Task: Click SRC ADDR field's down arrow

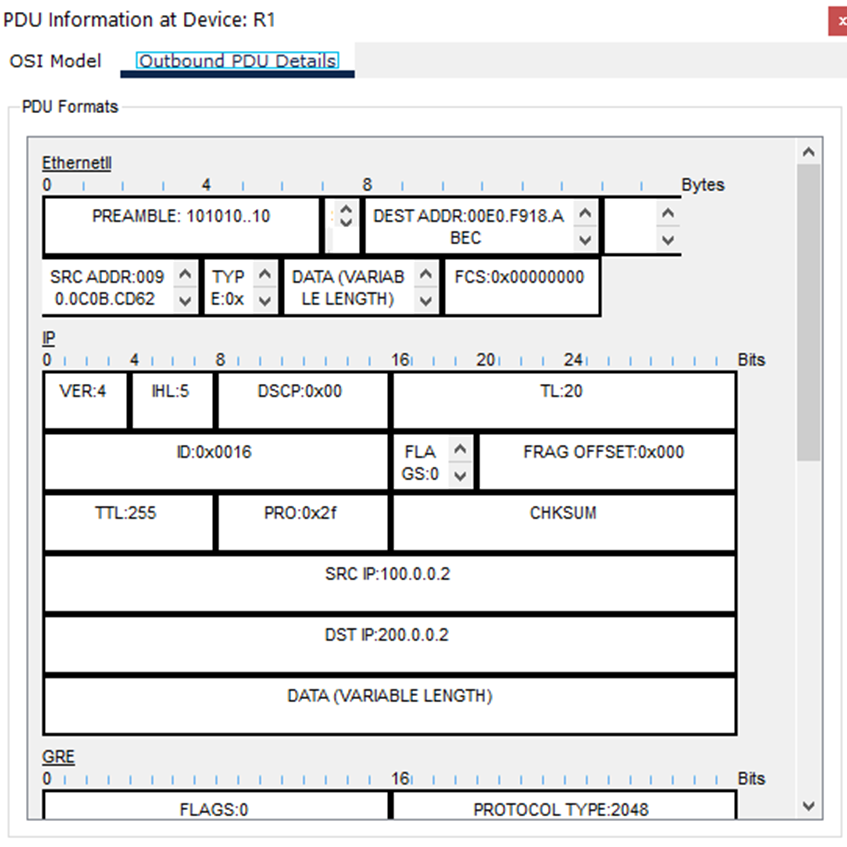Action: [x=185, y=300]
